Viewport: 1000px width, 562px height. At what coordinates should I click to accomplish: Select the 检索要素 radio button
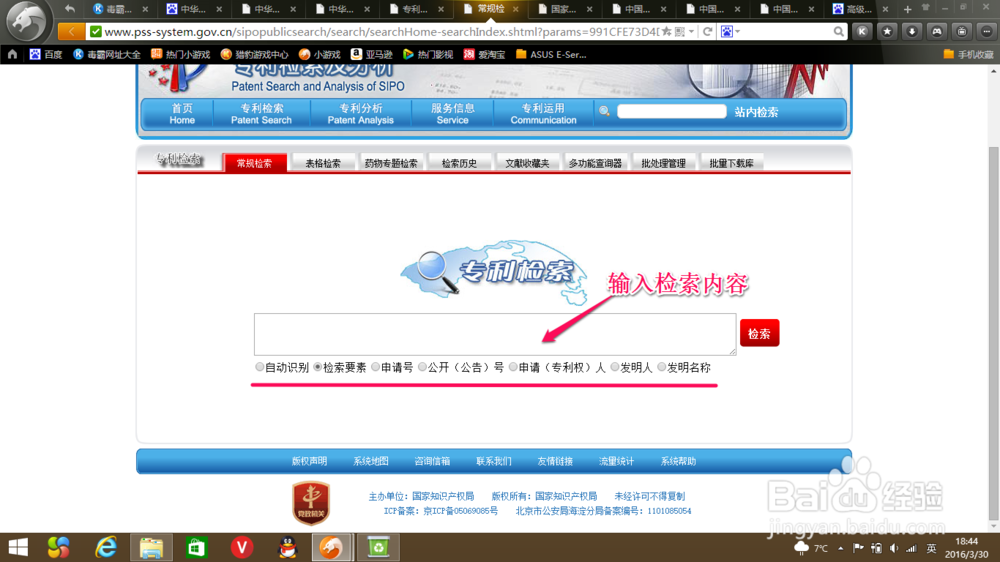tap(318, 367)
